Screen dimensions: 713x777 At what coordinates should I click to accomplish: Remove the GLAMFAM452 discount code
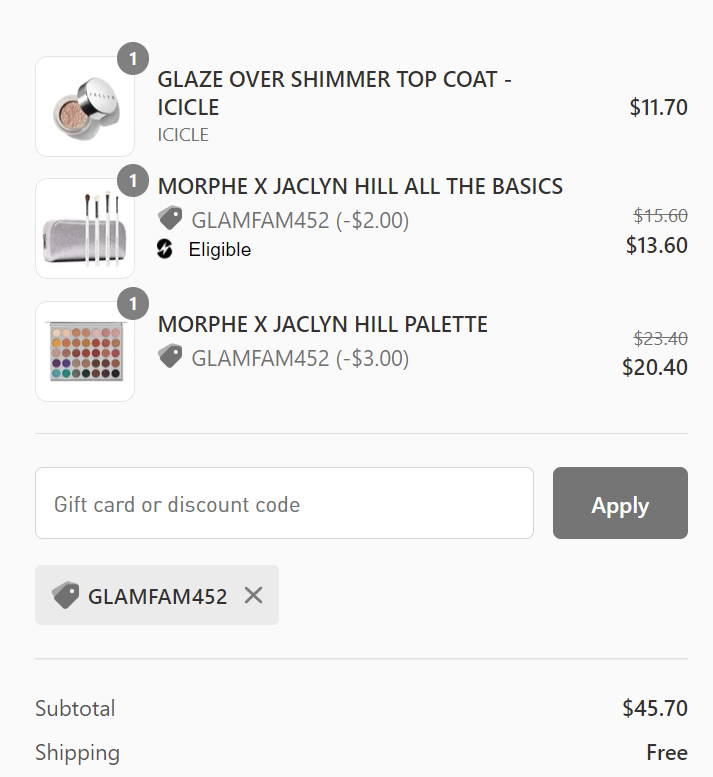(253, 596)
